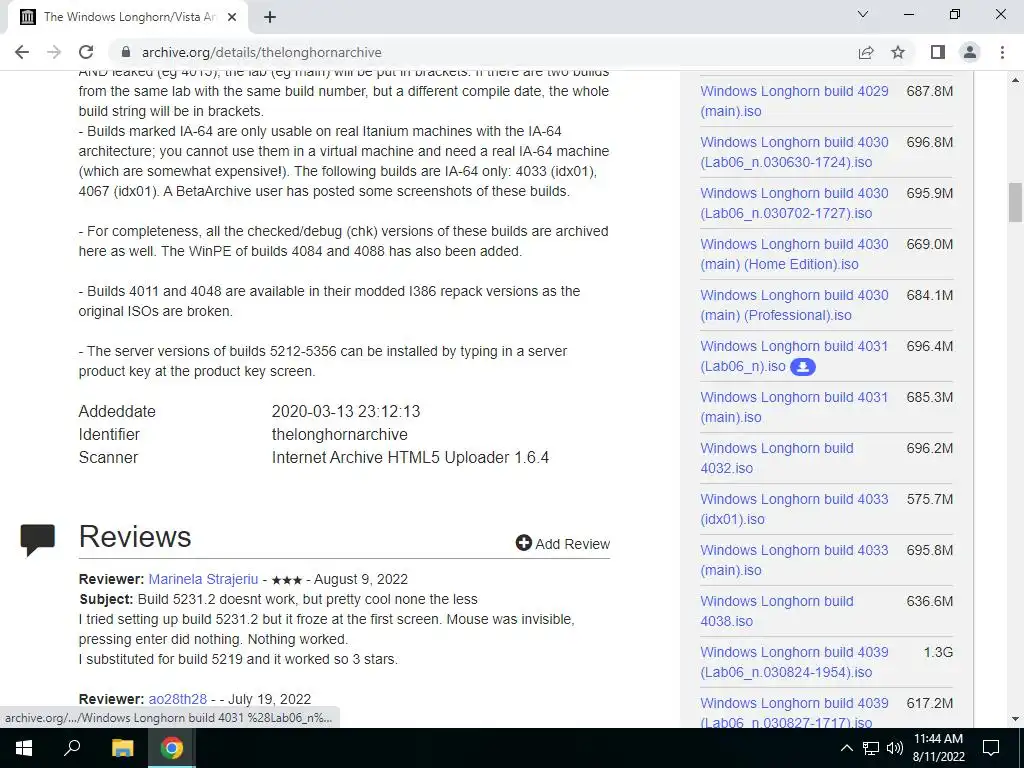Viewport: 1024px width, 768px height.
Task: Download build 4033 (idx01).iso
Action: point(794,509)
